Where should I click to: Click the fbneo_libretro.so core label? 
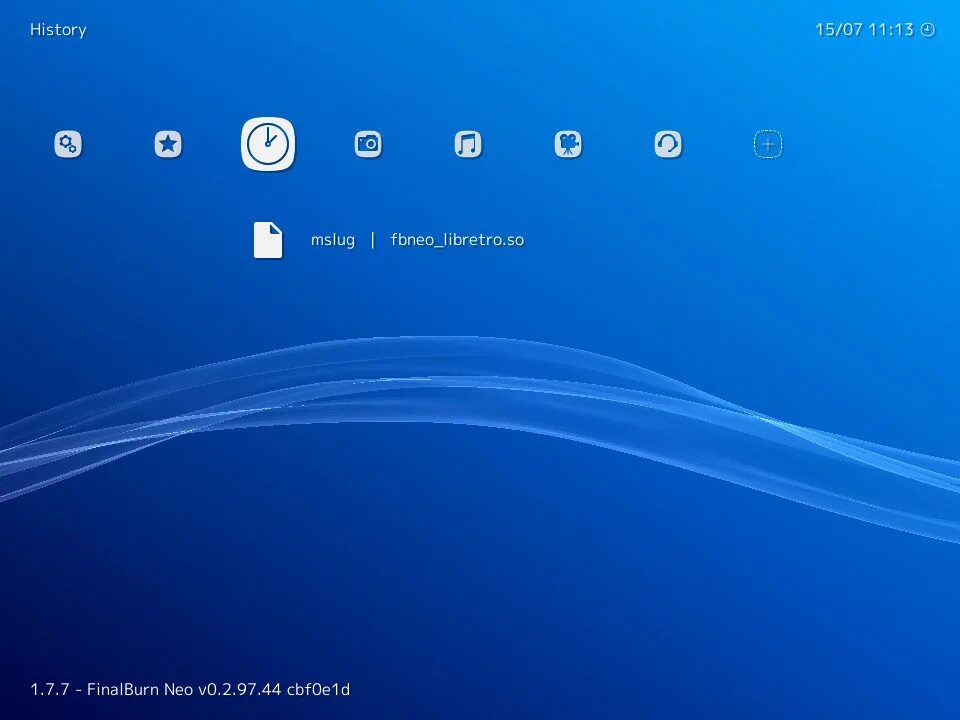pos(457,240)
